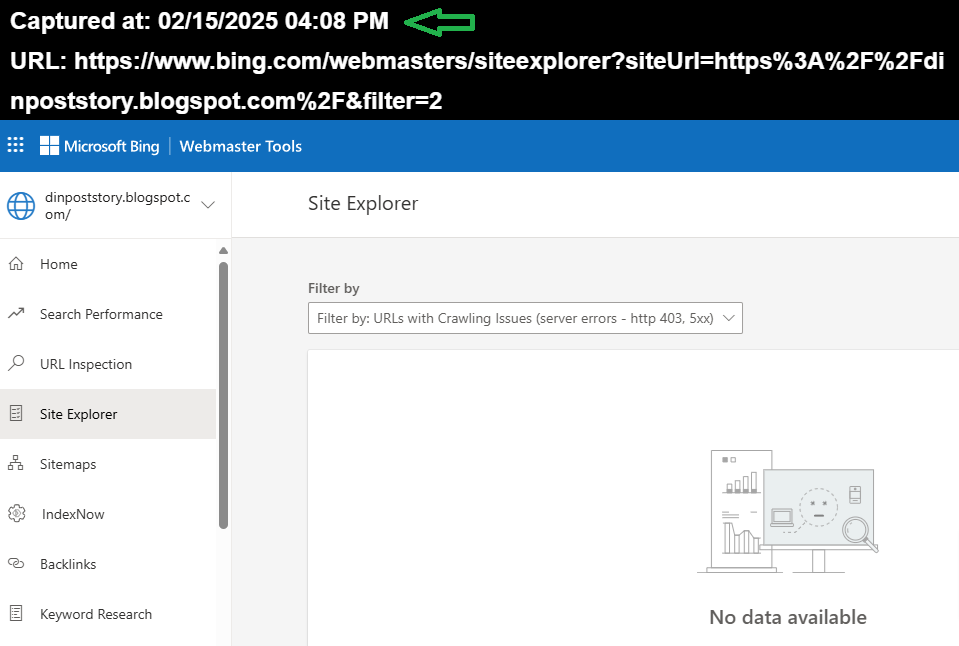Click the no-data illustration graphic
The height and width of the screenshot is (646, 959).
(788, 511)
